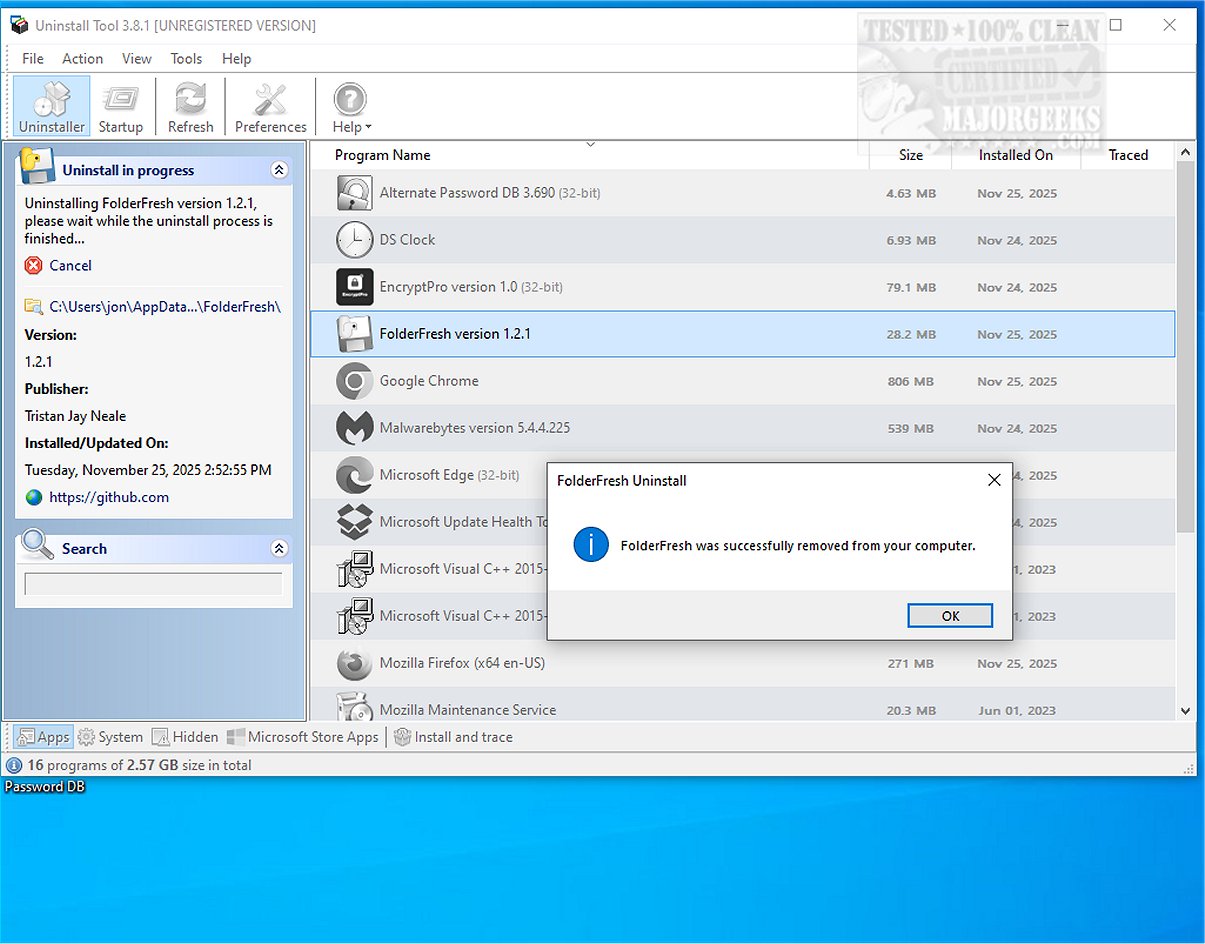Collapse the Search panel

point(279,549)
